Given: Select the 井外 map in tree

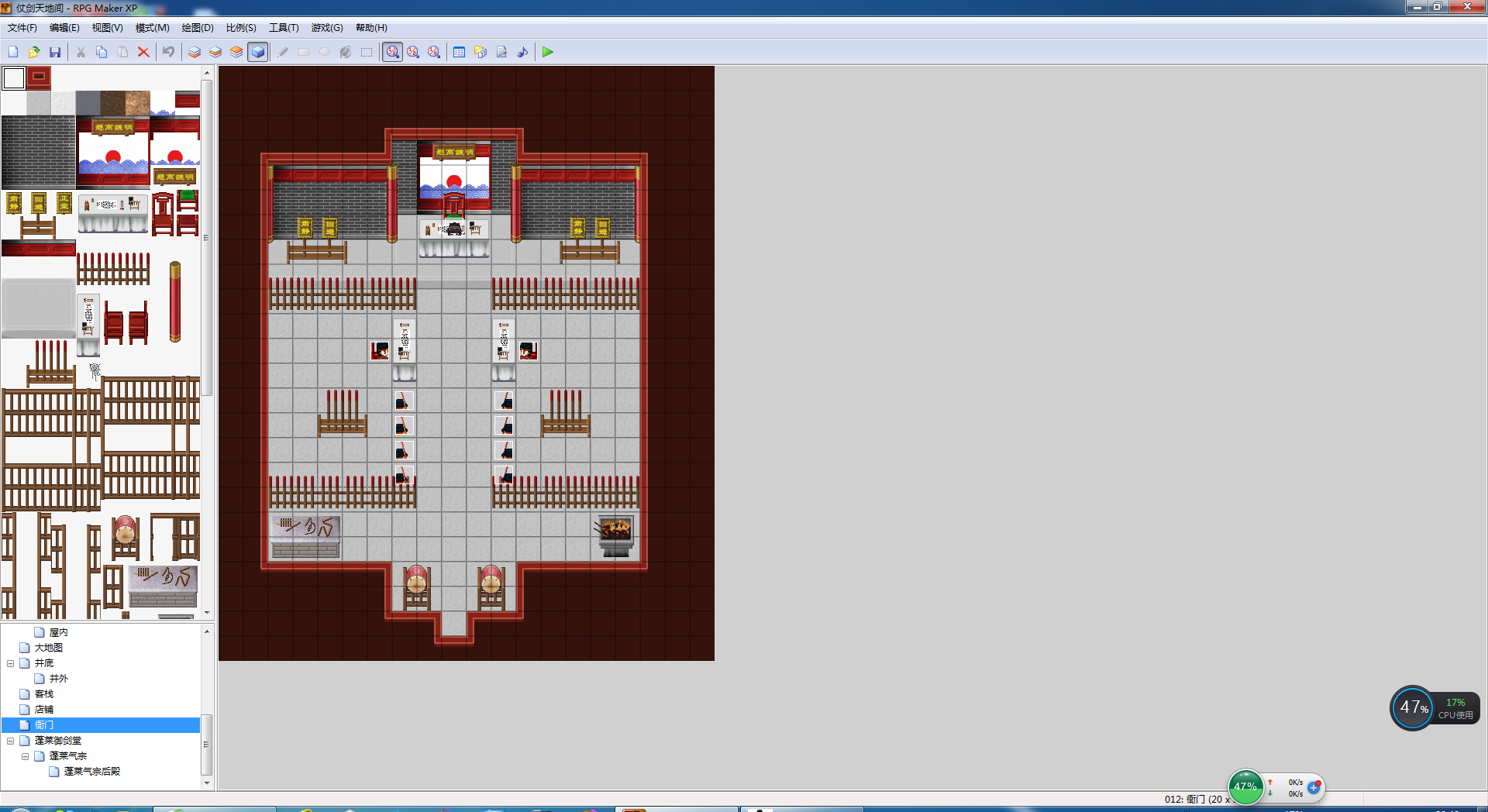Looking at the screenshot, I should pyautogui.click(x=59, y=679).
